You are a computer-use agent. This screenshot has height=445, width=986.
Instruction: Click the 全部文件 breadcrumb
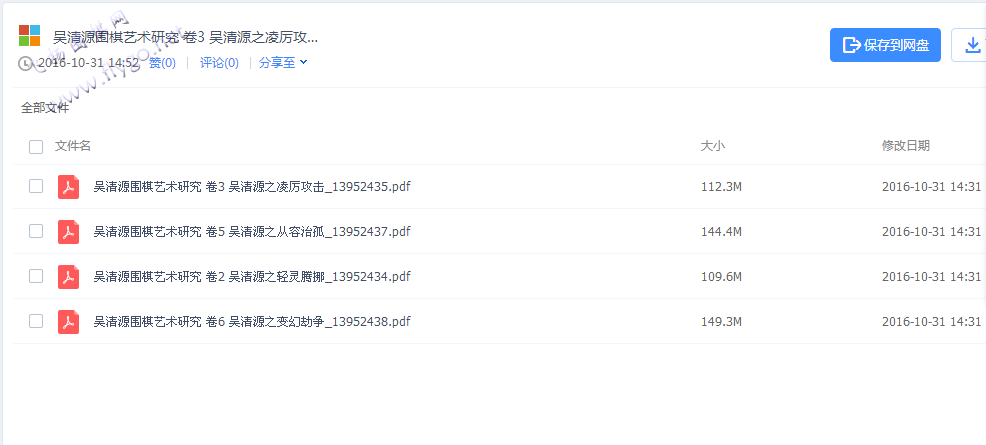[x=45, y=108]
